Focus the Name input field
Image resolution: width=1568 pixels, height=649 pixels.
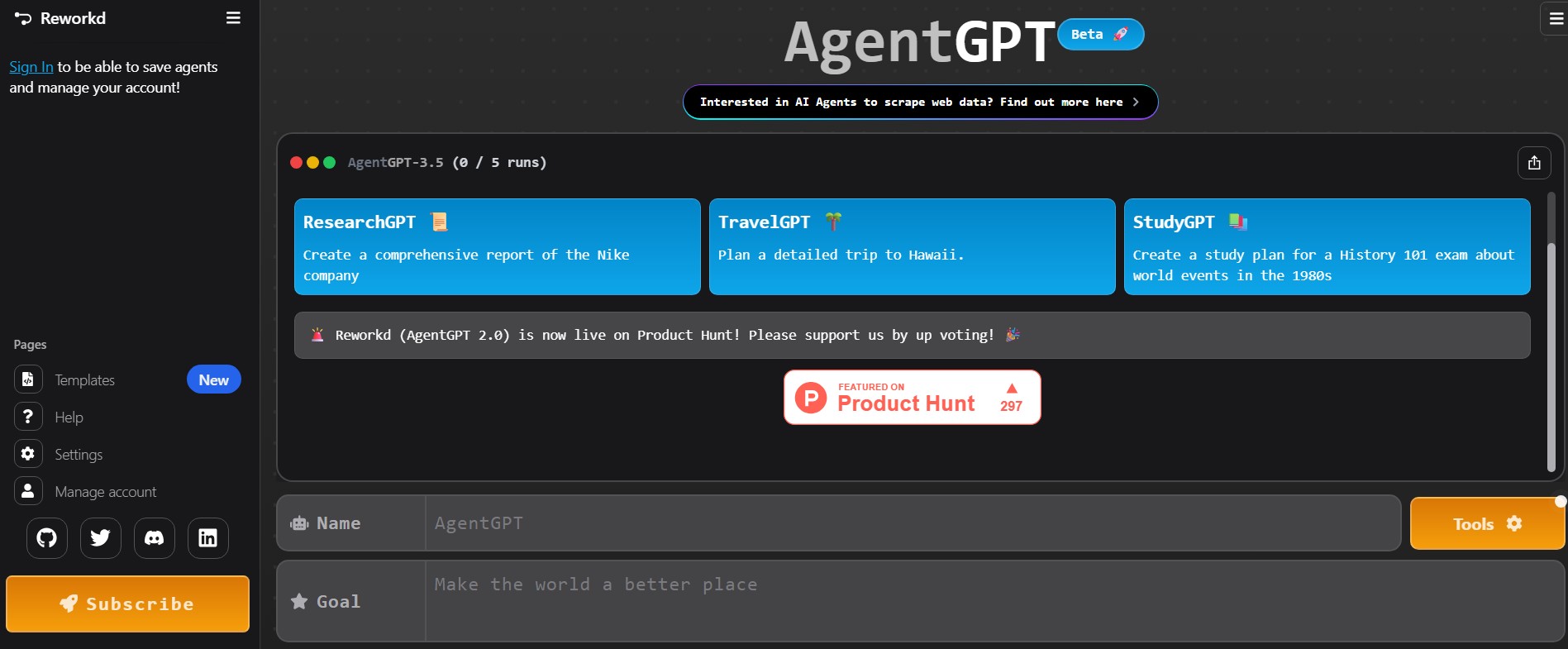point(913,523)
